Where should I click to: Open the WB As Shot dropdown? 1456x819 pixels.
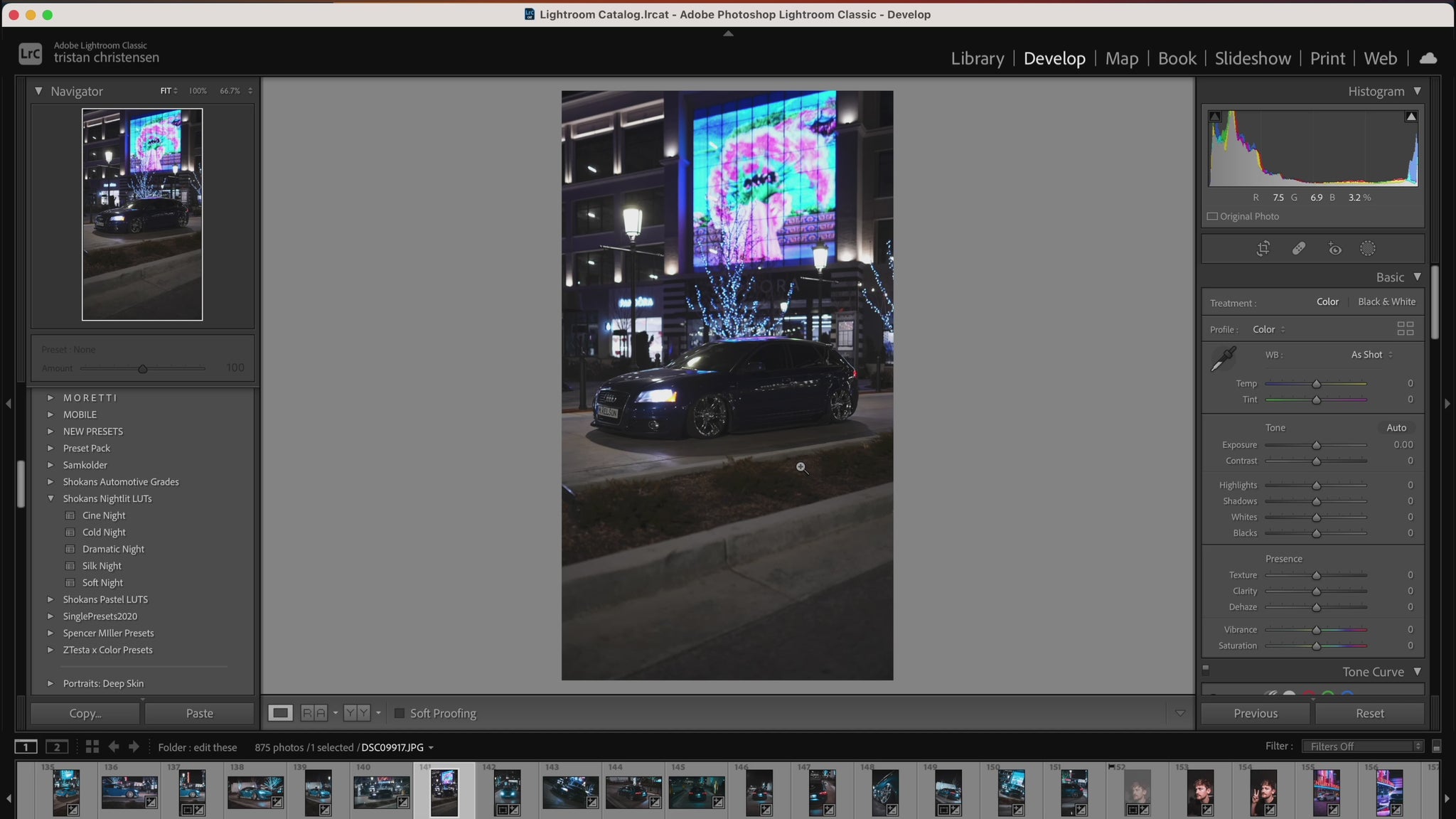[x=1371, y=355]
